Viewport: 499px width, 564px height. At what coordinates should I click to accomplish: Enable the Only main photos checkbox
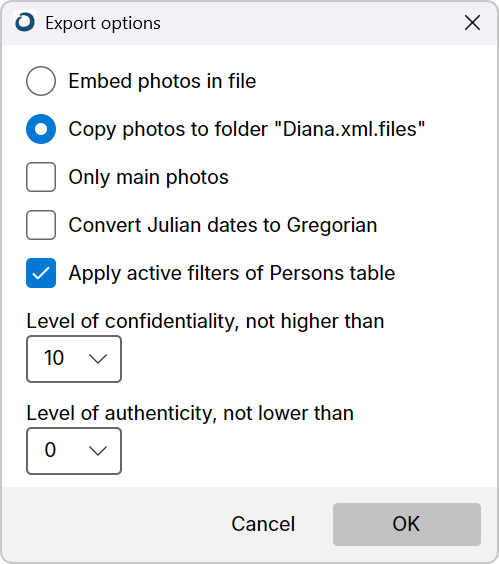tap(41, 177)
